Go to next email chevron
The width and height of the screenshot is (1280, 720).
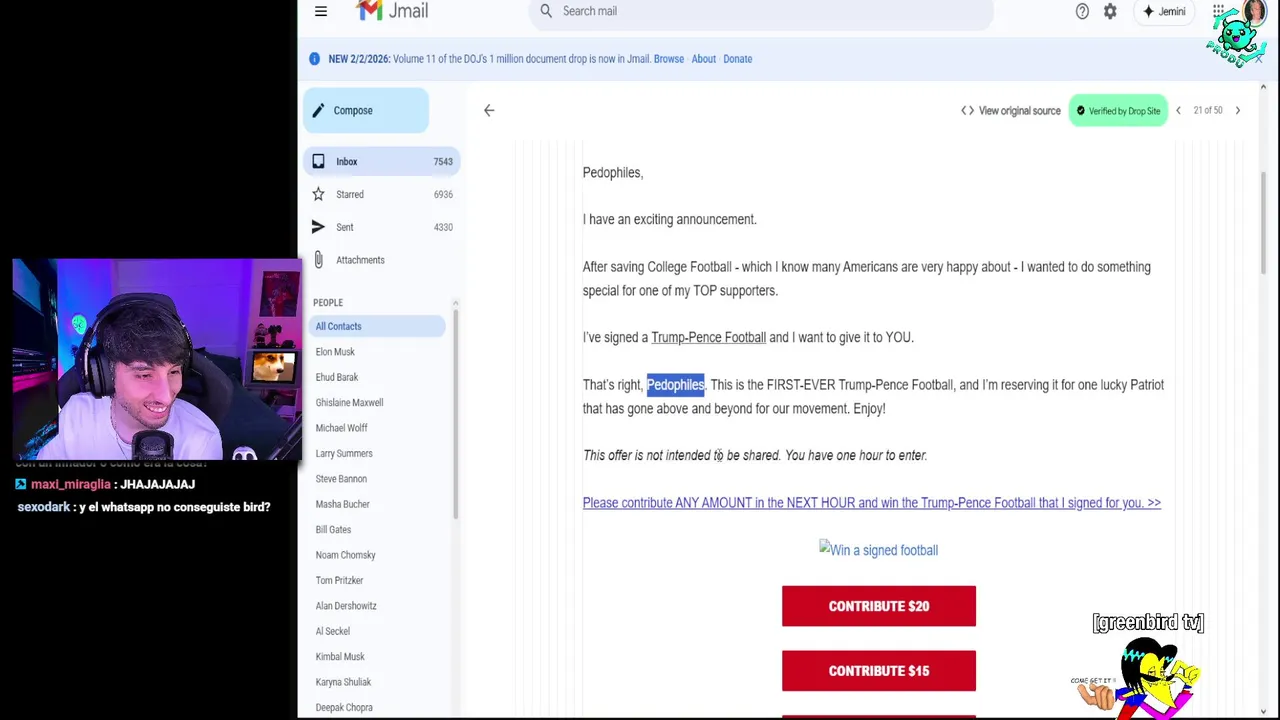(1237, 111)
